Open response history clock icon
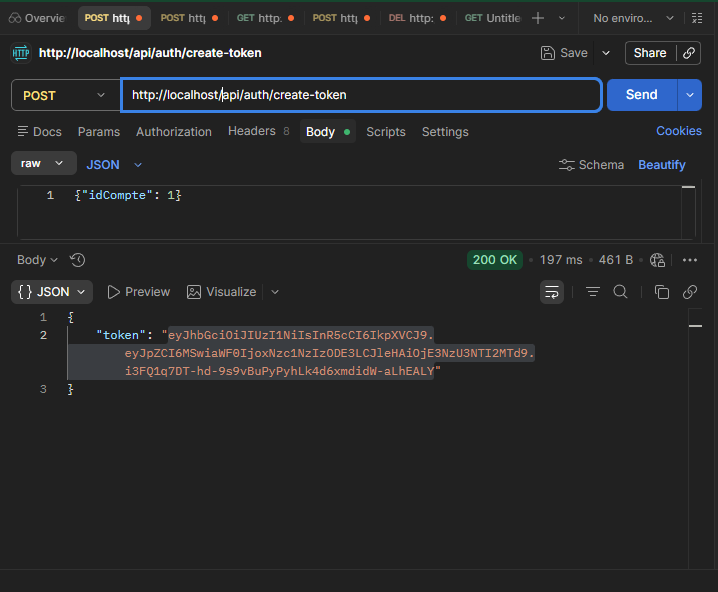 point(77,260)
